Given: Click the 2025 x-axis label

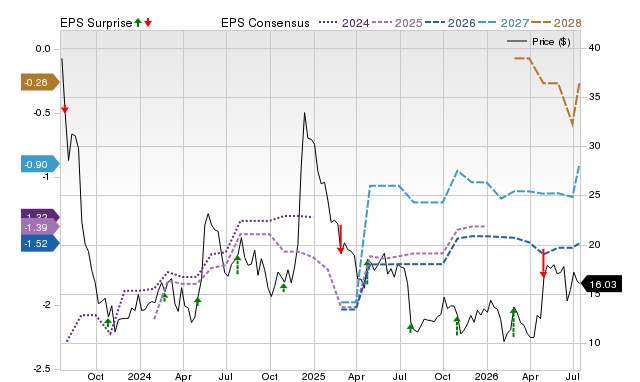Looking at the screenshot, I should tap(313, 376).
